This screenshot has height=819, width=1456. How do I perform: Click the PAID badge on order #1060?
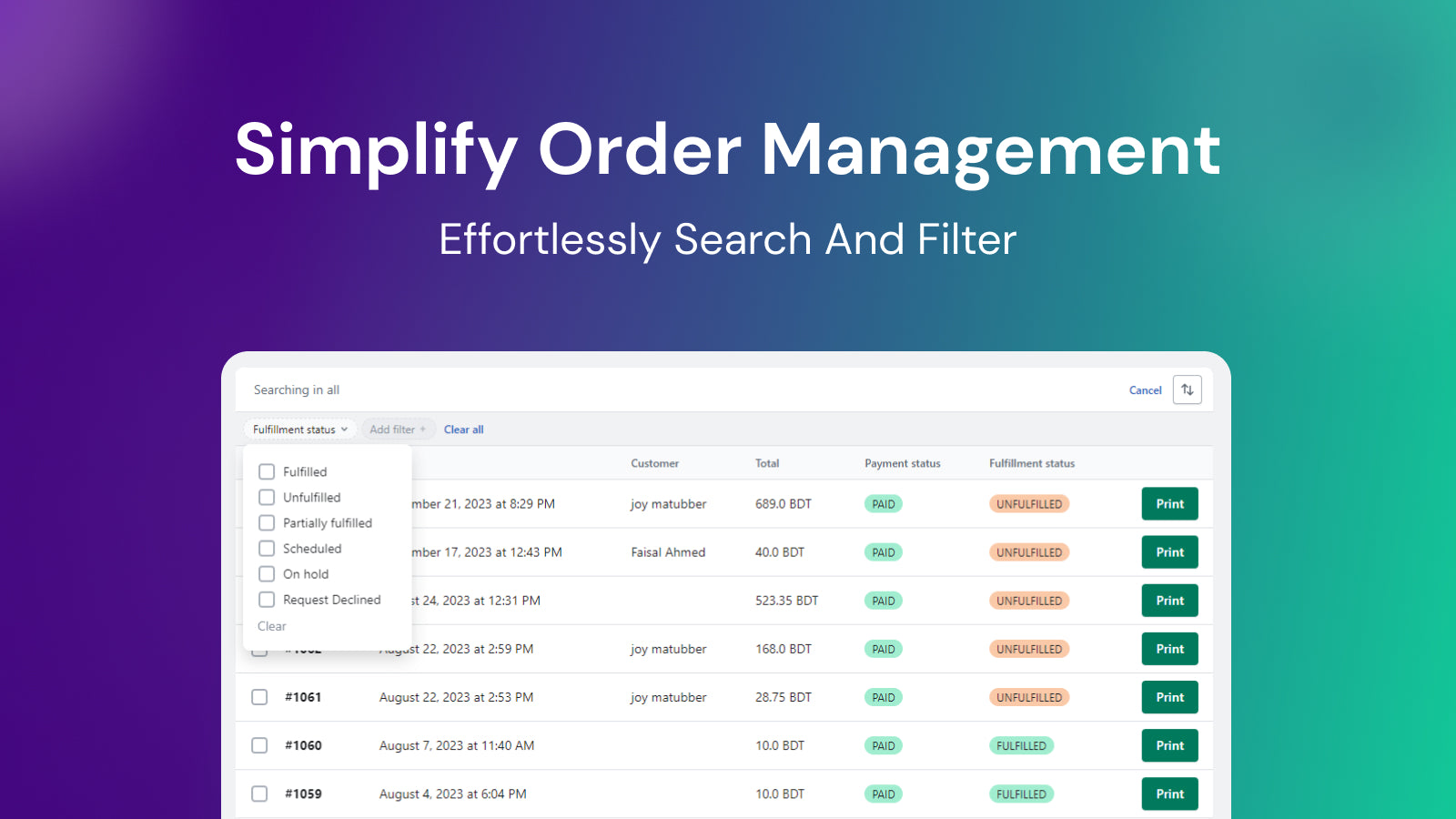pos(882,745)
